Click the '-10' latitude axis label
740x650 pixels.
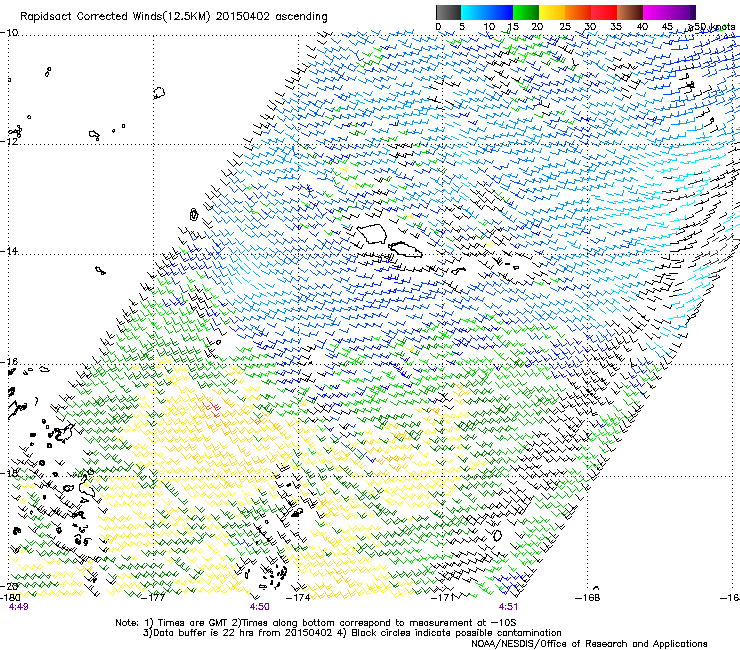pos(9,32)
